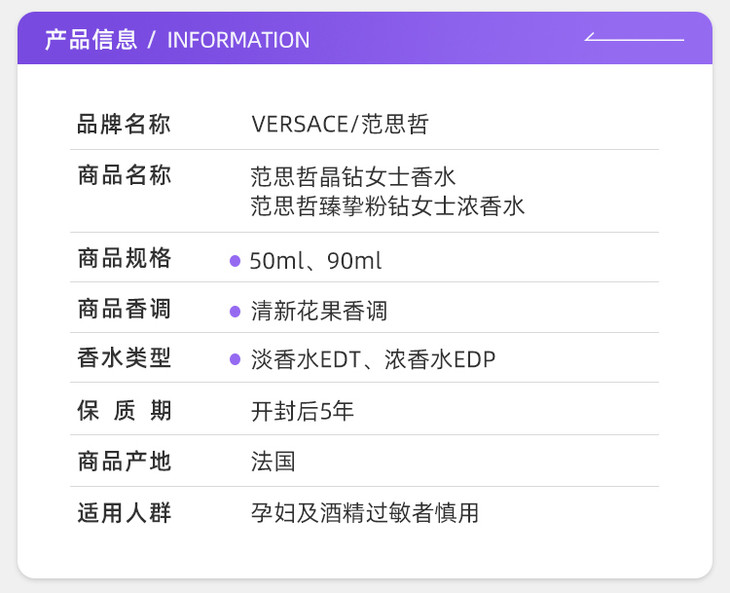Click the 商品名称 row label
Screen dimensions: 730x593
124,176
